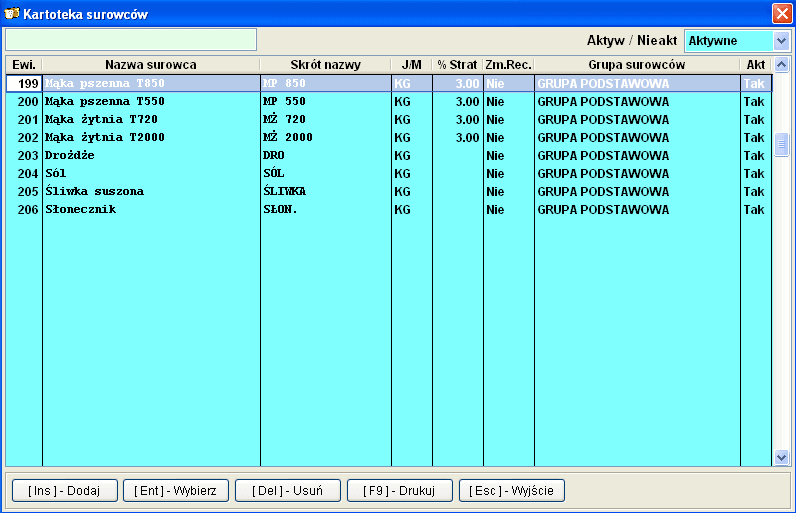The image size is (796, 513).
Task: Click abbreviation MŻ 720
Action: pos(284,119)
